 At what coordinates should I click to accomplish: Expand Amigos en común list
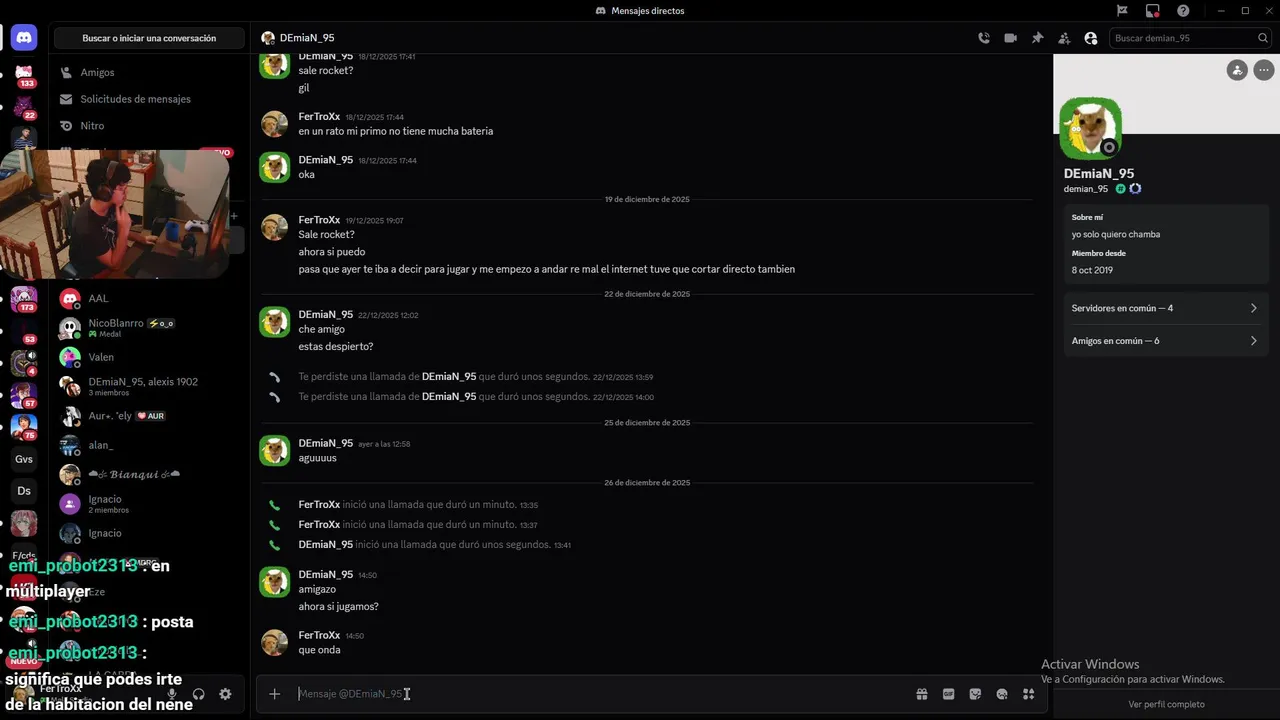(x=1164, y=341)
